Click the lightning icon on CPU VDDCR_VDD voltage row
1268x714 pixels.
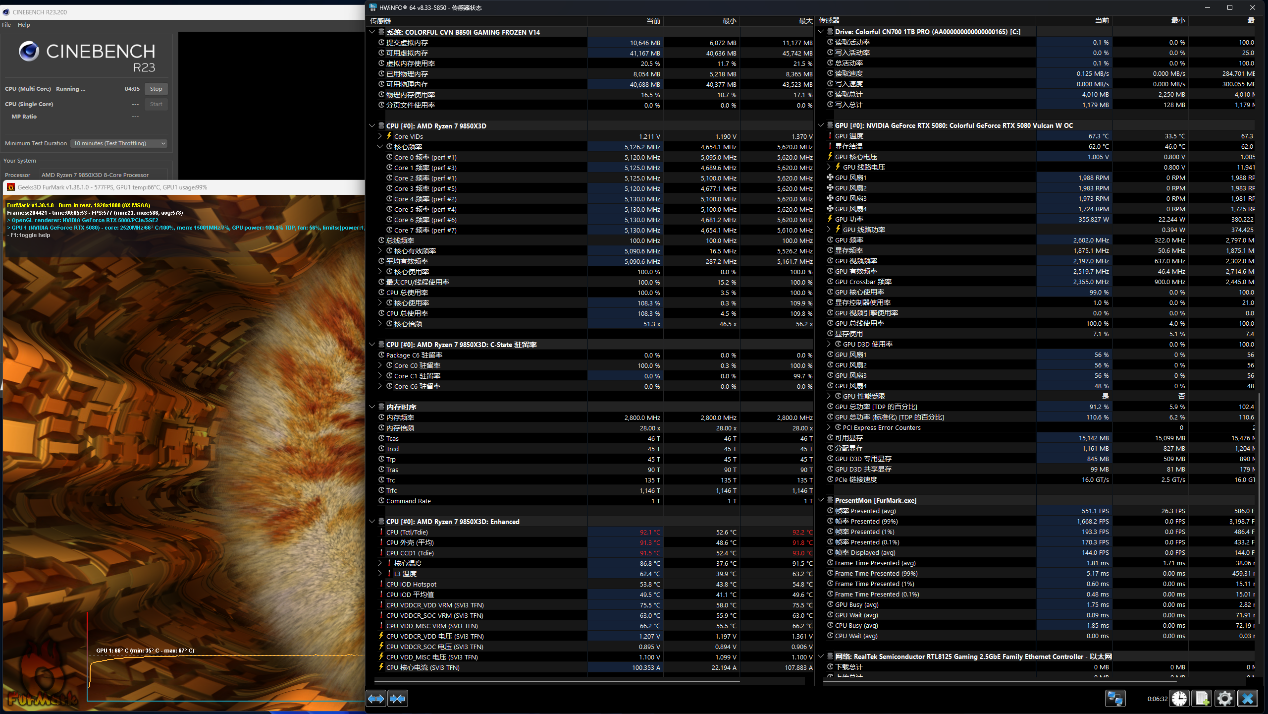click(381, 636)
